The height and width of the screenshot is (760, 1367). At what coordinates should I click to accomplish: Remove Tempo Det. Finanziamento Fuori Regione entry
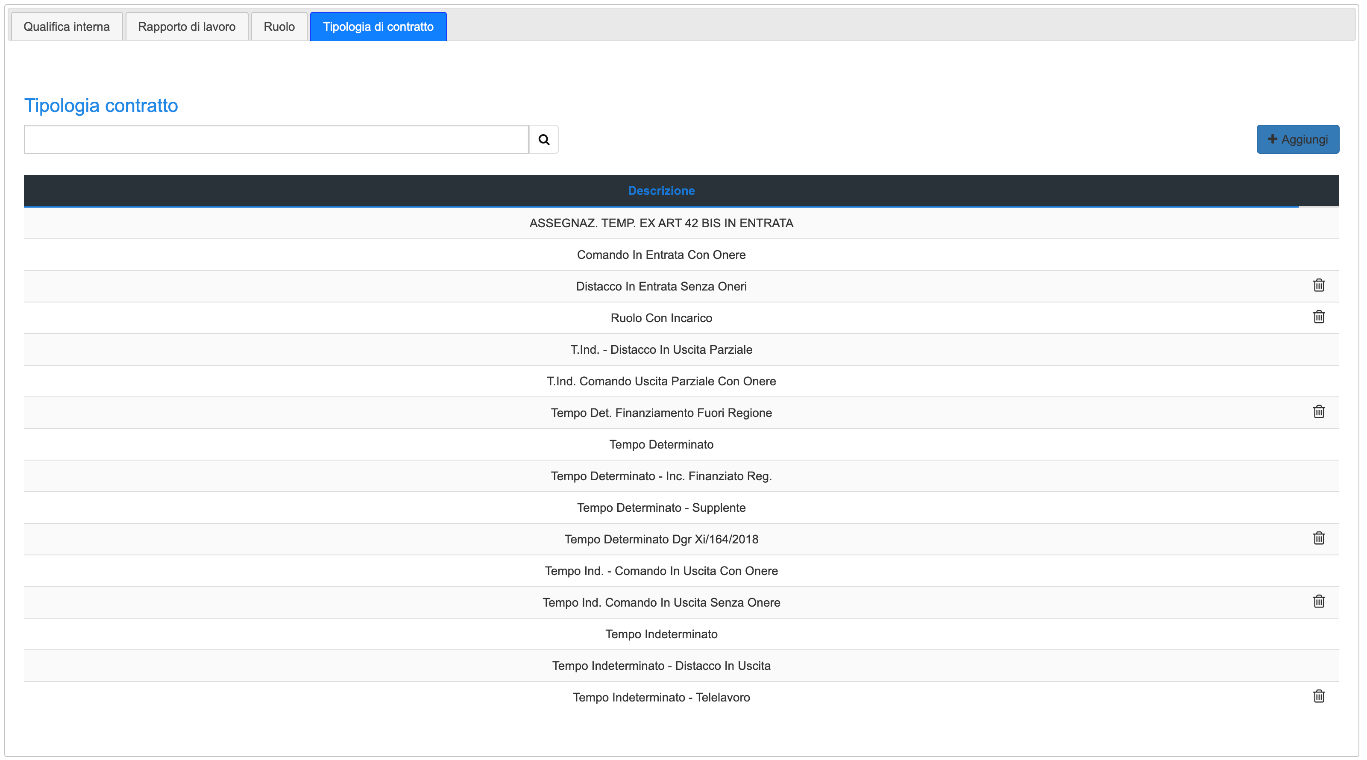click(1318, 411)
